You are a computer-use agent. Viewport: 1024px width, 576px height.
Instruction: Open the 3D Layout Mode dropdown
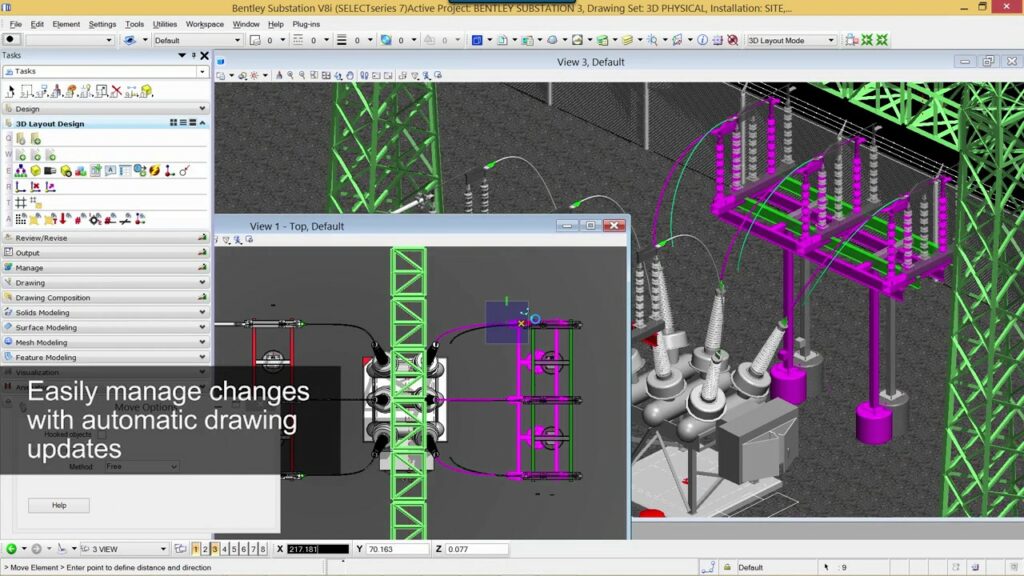(x=831, y=40)
